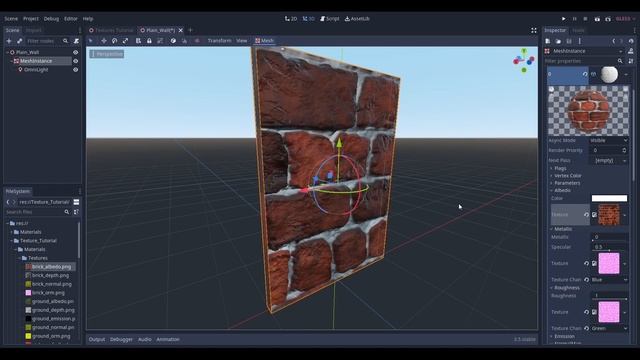Play the current scene with clapper icon

pyautogui.click(x=597, y=19)
